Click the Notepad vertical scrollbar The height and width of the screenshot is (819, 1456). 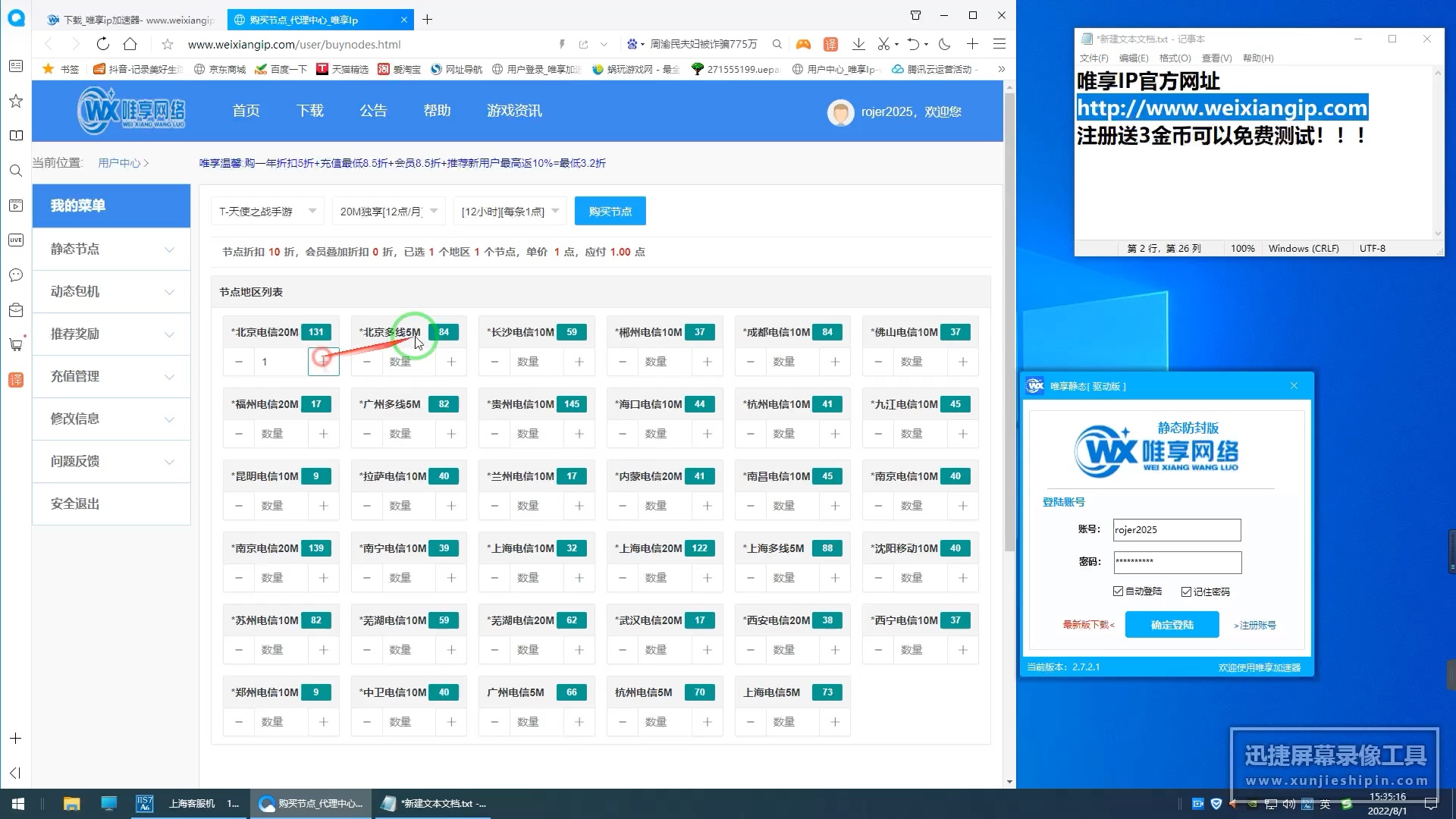[1437, 152]
